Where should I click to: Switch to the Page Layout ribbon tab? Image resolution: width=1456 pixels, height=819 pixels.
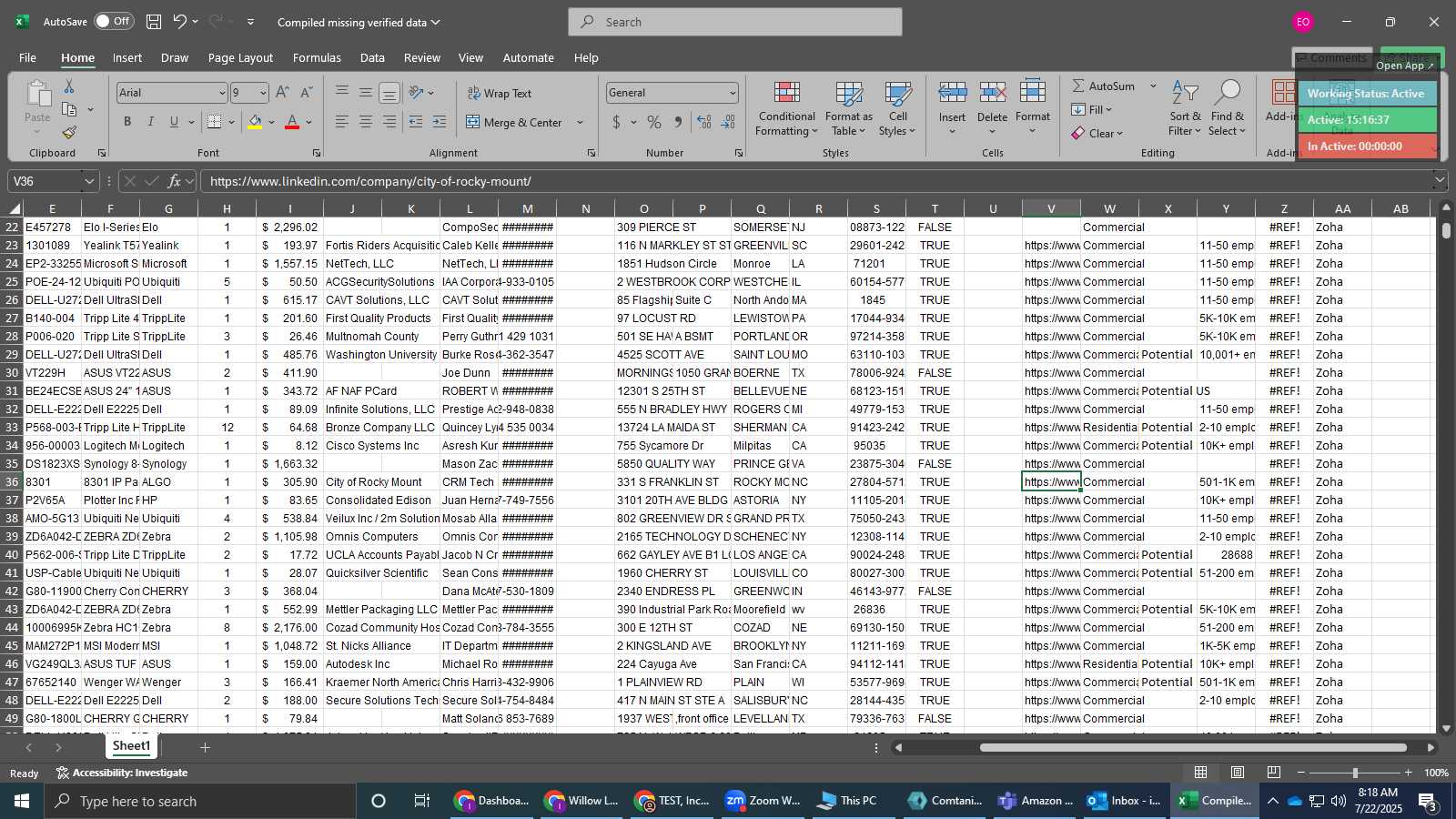[240, 57]
